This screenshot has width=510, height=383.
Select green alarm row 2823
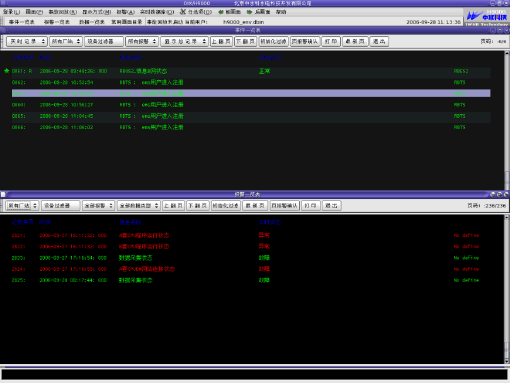[x=245, y=258]
